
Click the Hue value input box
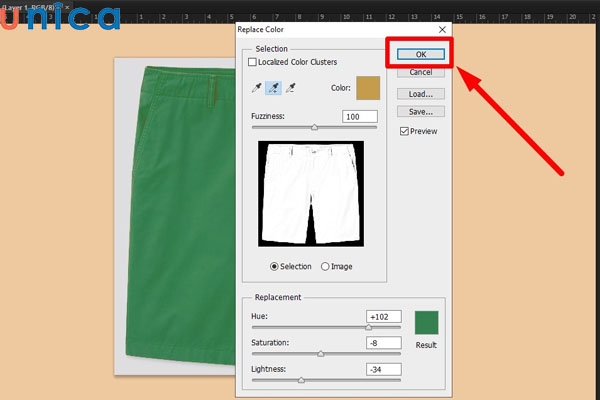coord(384,316)
